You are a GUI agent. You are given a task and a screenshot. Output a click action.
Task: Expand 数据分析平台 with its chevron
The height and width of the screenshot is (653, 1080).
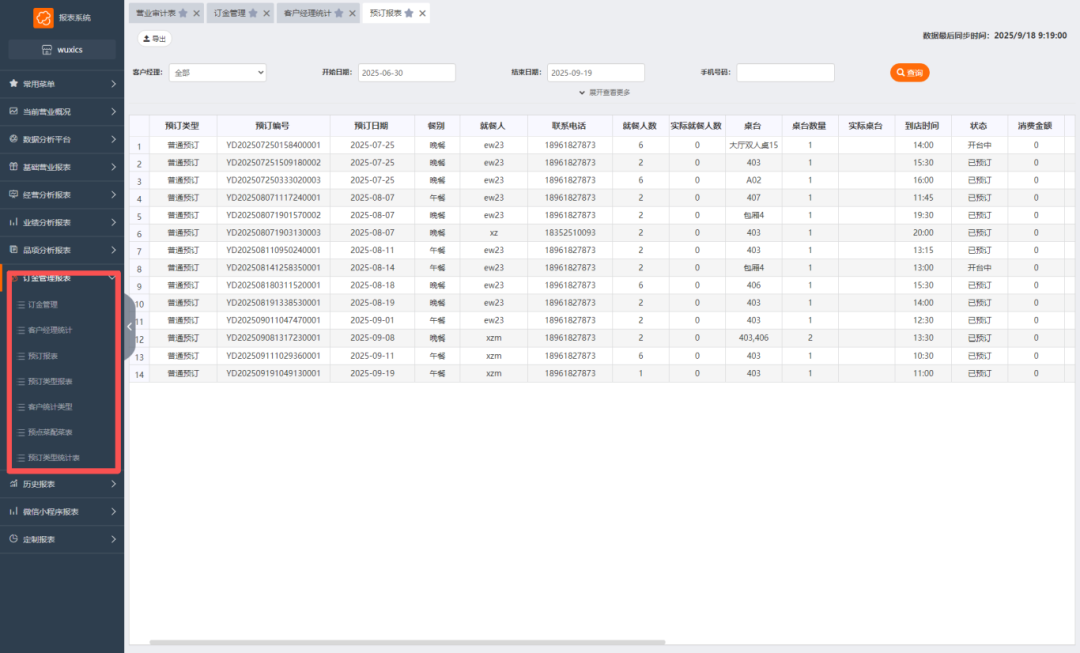tap(113, 139)
